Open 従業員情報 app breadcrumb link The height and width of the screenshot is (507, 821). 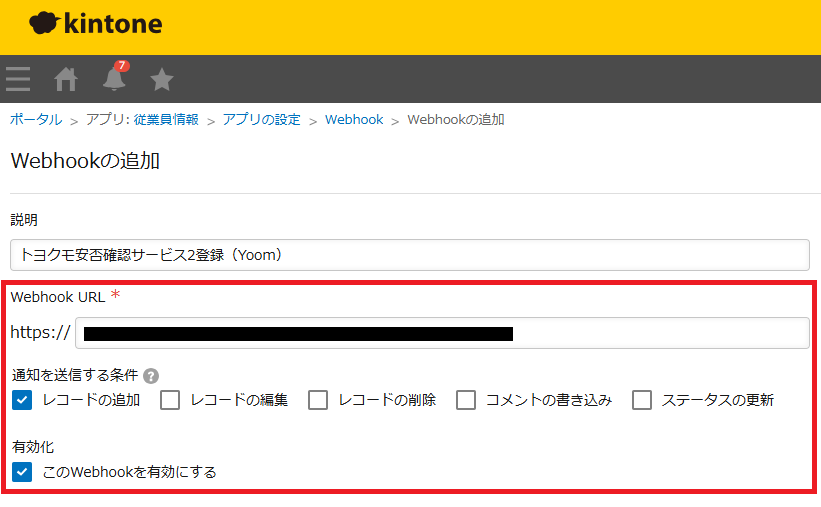pos(166,119)
